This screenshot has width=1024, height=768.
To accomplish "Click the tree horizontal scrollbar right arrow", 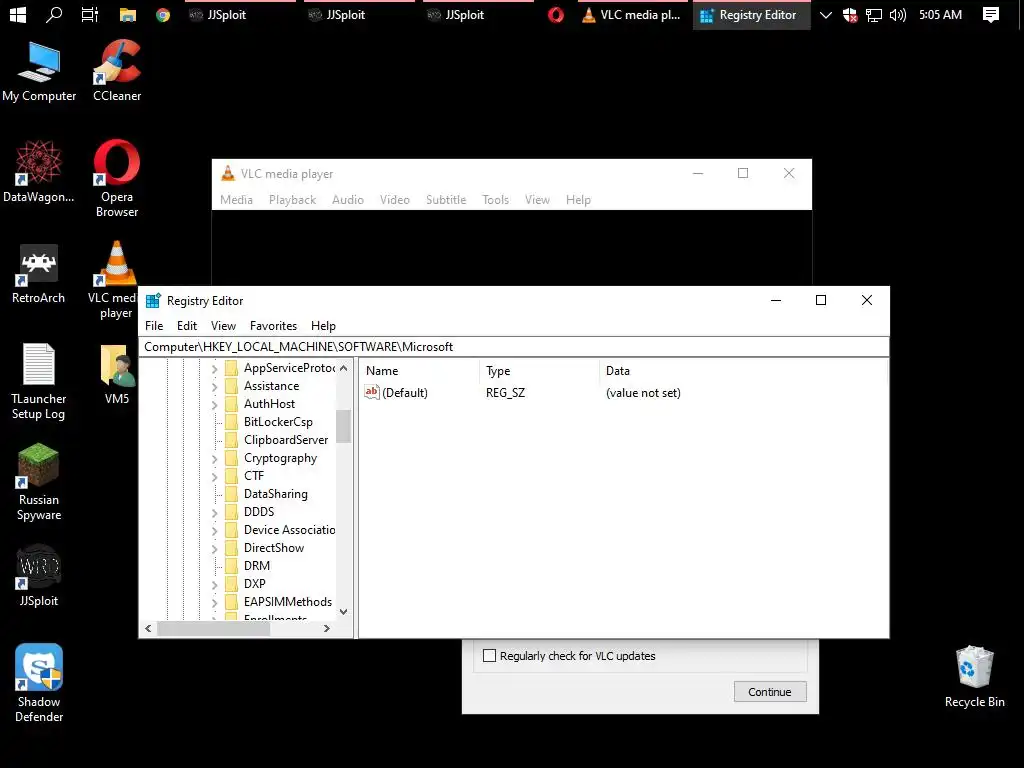I will (x=327, y=628).
